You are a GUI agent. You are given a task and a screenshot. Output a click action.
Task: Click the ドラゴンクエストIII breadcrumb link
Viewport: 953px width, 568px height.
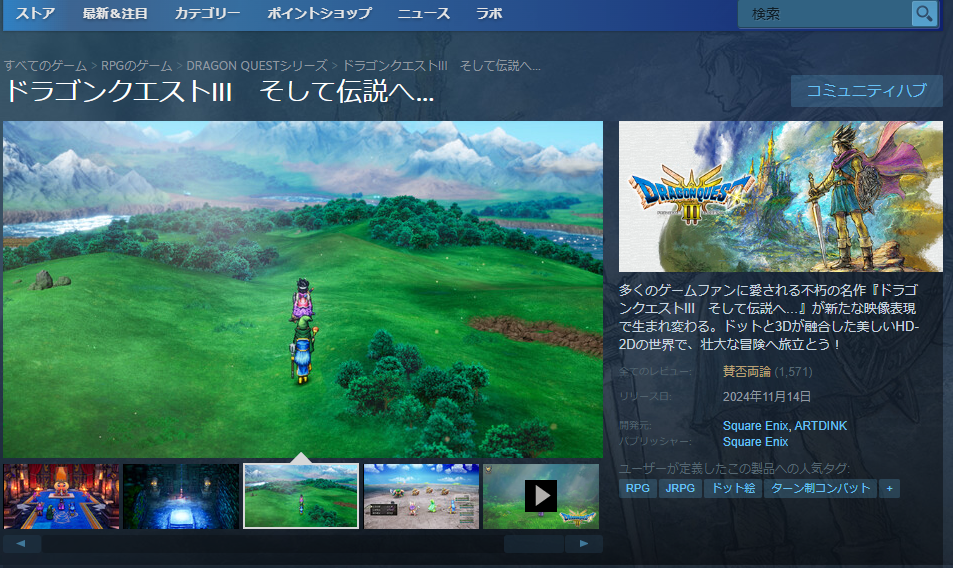coord(441,66)
